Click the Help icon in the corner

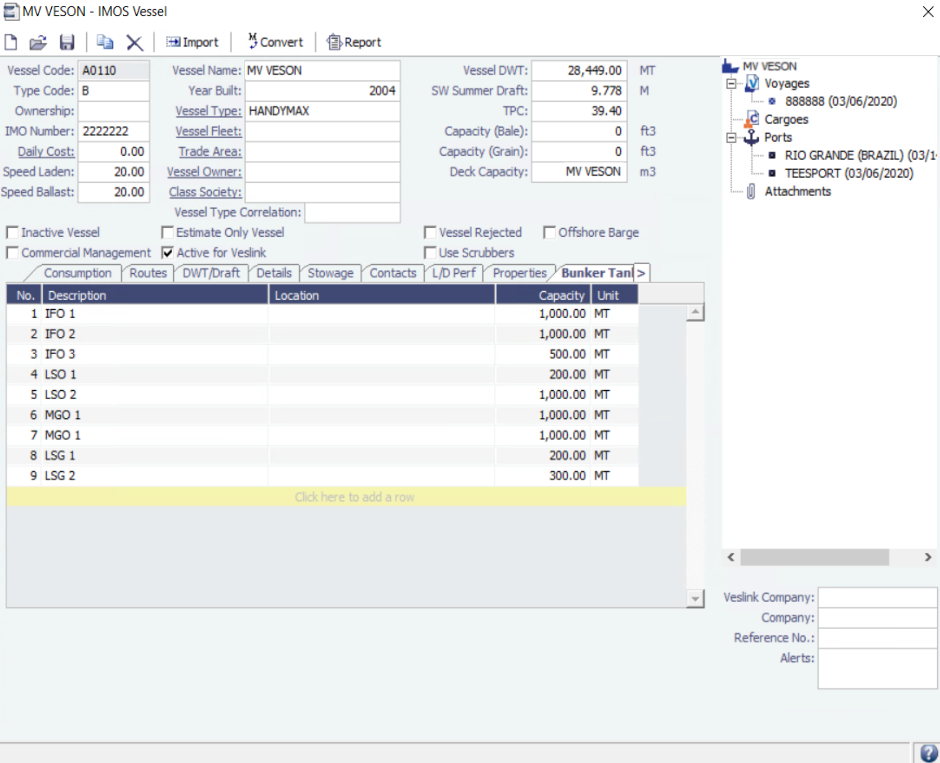[x=927, y=751]
